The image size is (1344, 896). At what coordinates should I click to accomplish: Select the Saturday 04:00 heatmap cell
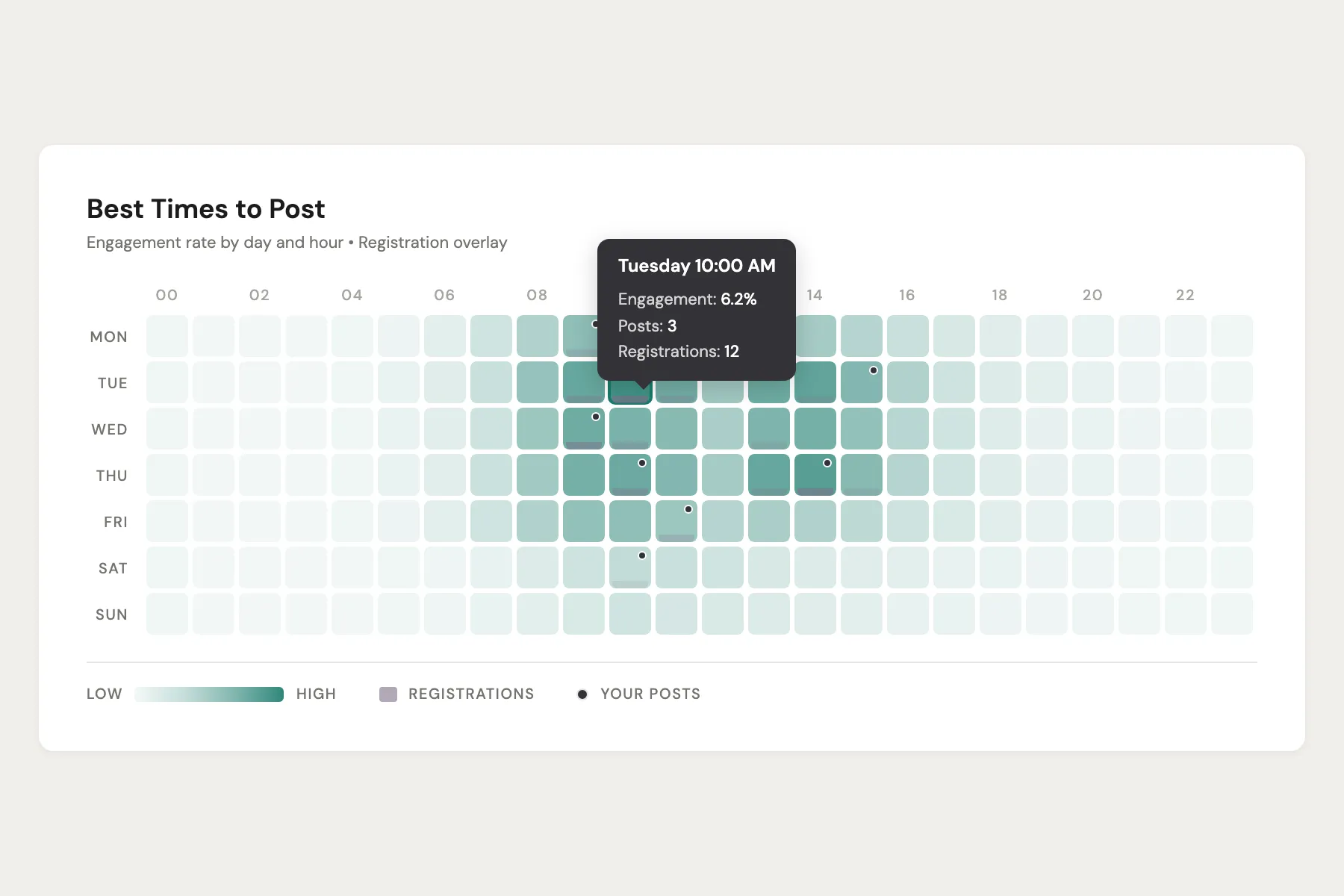click(x=352, y=567)
